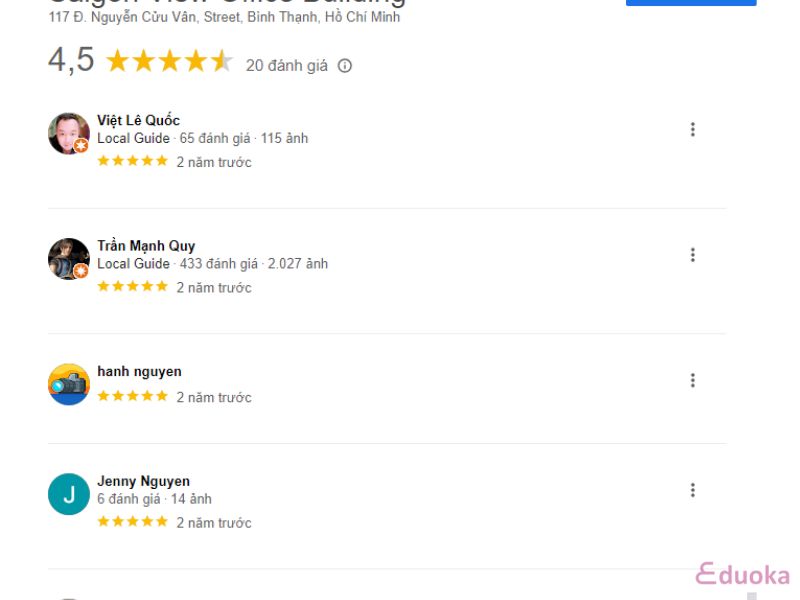Click the 20 đánh giá review count
This screenshot has width=800, height=600.
pyautogui.click(x=287, y=66)
